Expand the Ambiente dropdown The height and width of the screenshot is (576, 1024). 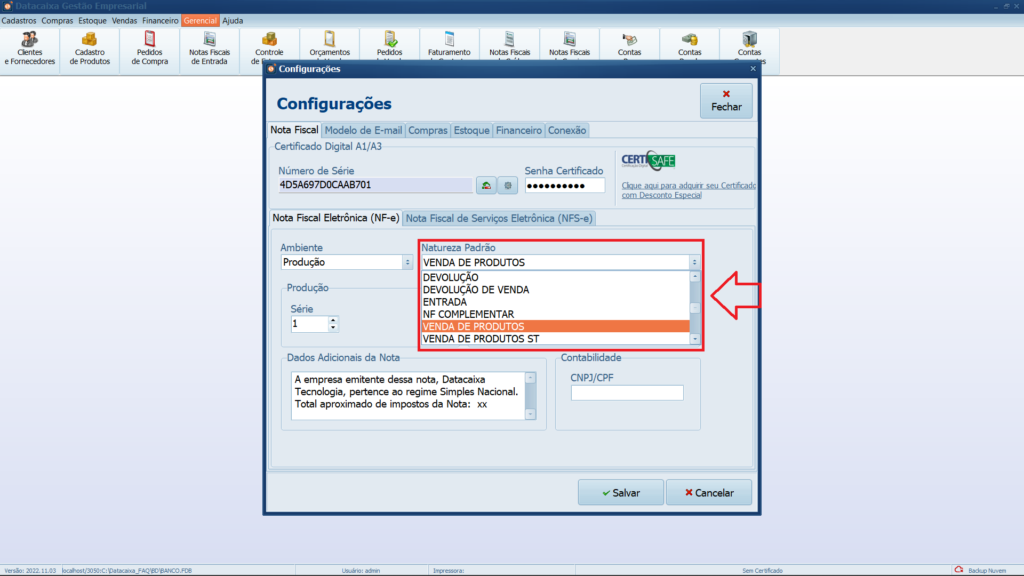click(x=407, y=263)
